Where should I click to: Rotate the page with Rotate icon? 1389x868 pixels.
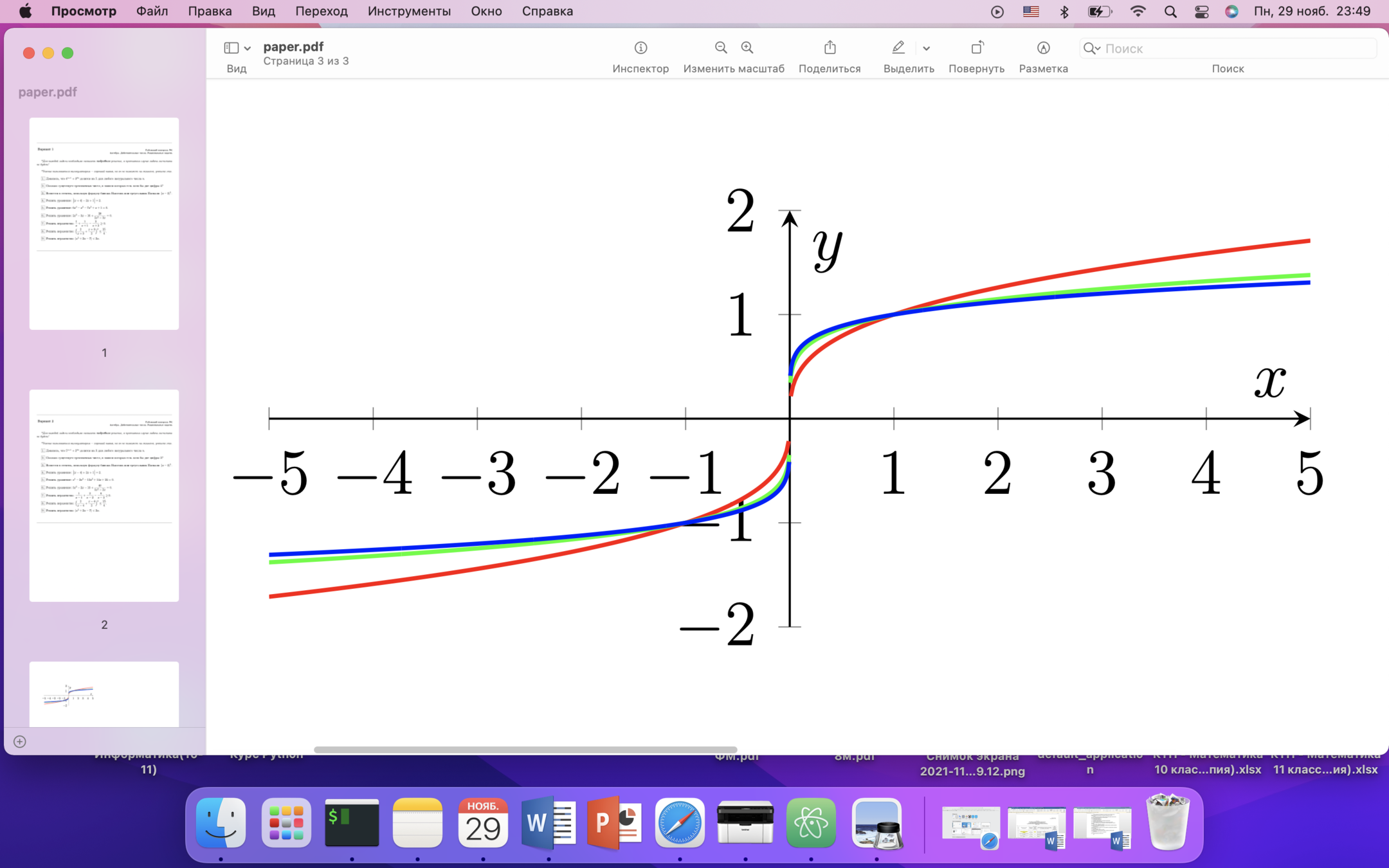point(976,48)
